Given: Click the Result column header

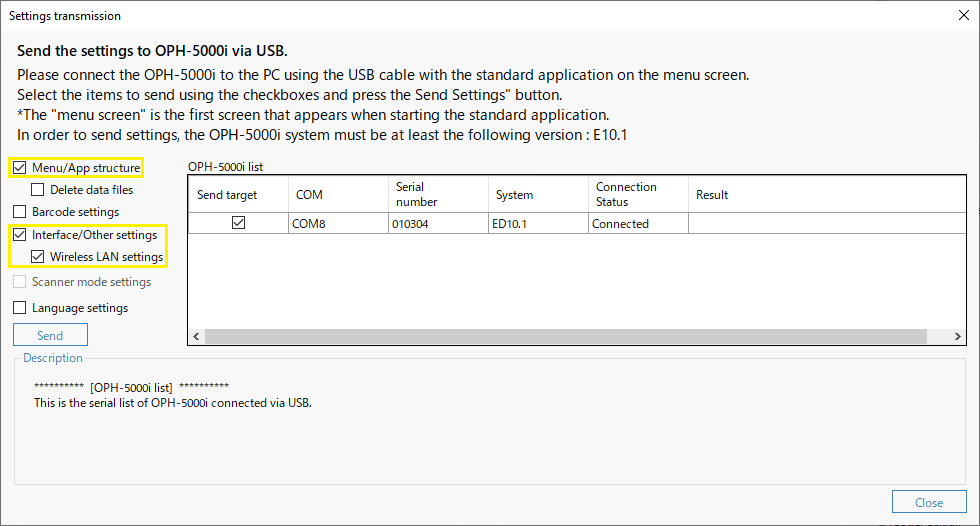Looking at the screenshot, I should point(827,194).
